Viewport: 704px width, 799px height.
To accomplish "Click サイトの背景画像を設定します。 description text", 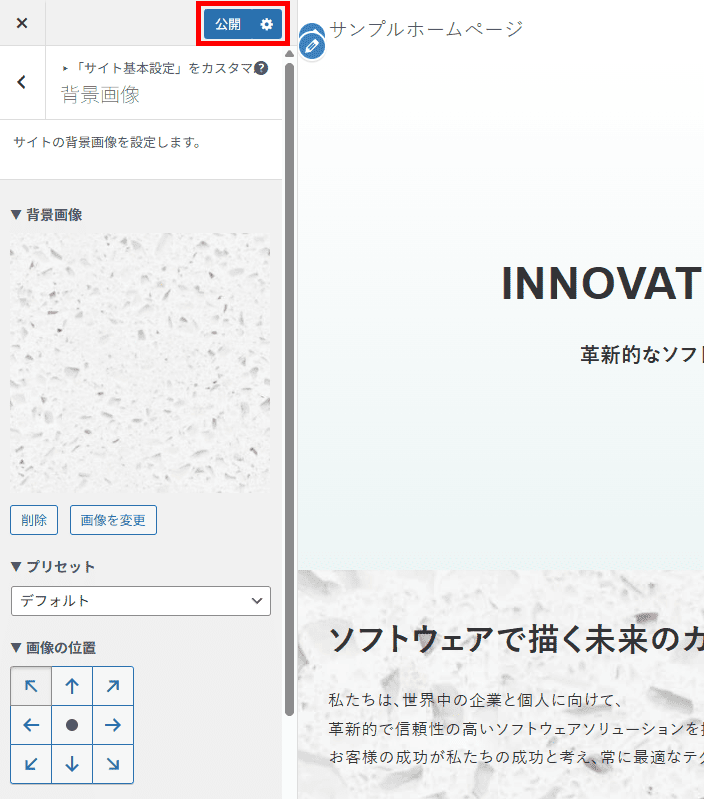I will (x=107, y=142).
